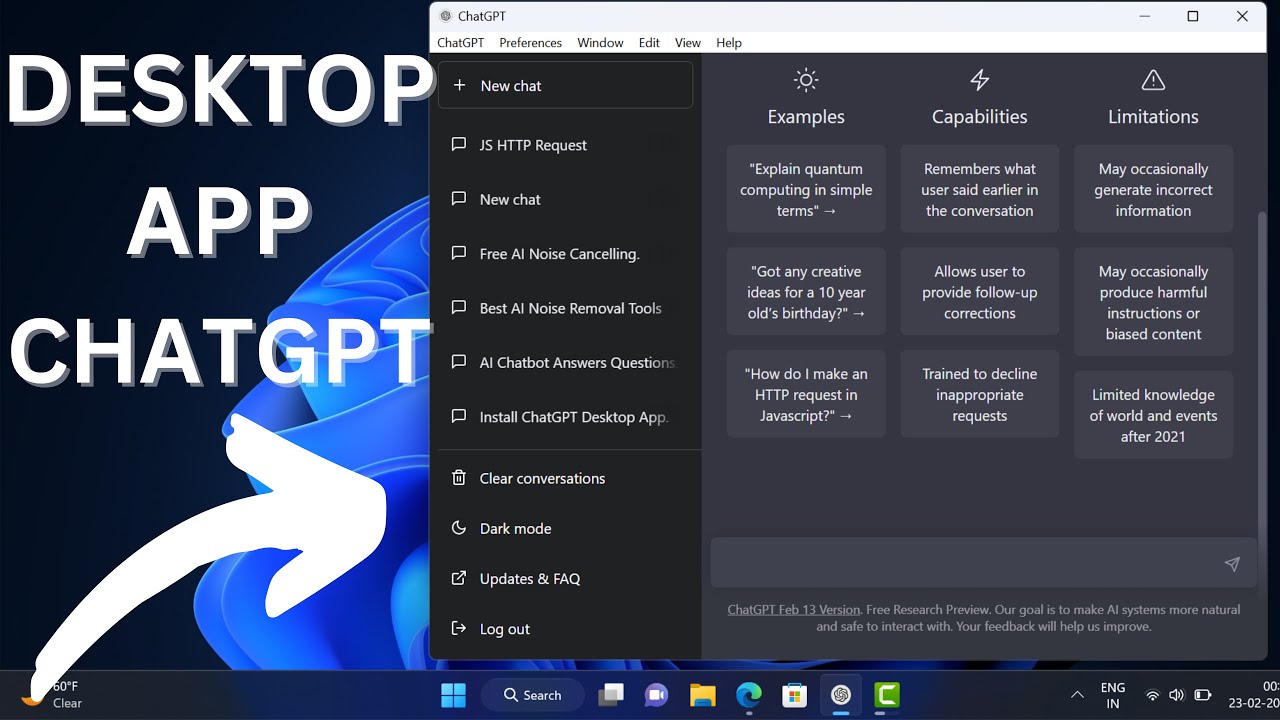Start a New chat from the sidebar button
The height and width of the screenshot is (720, 1280).
(565, 85)
